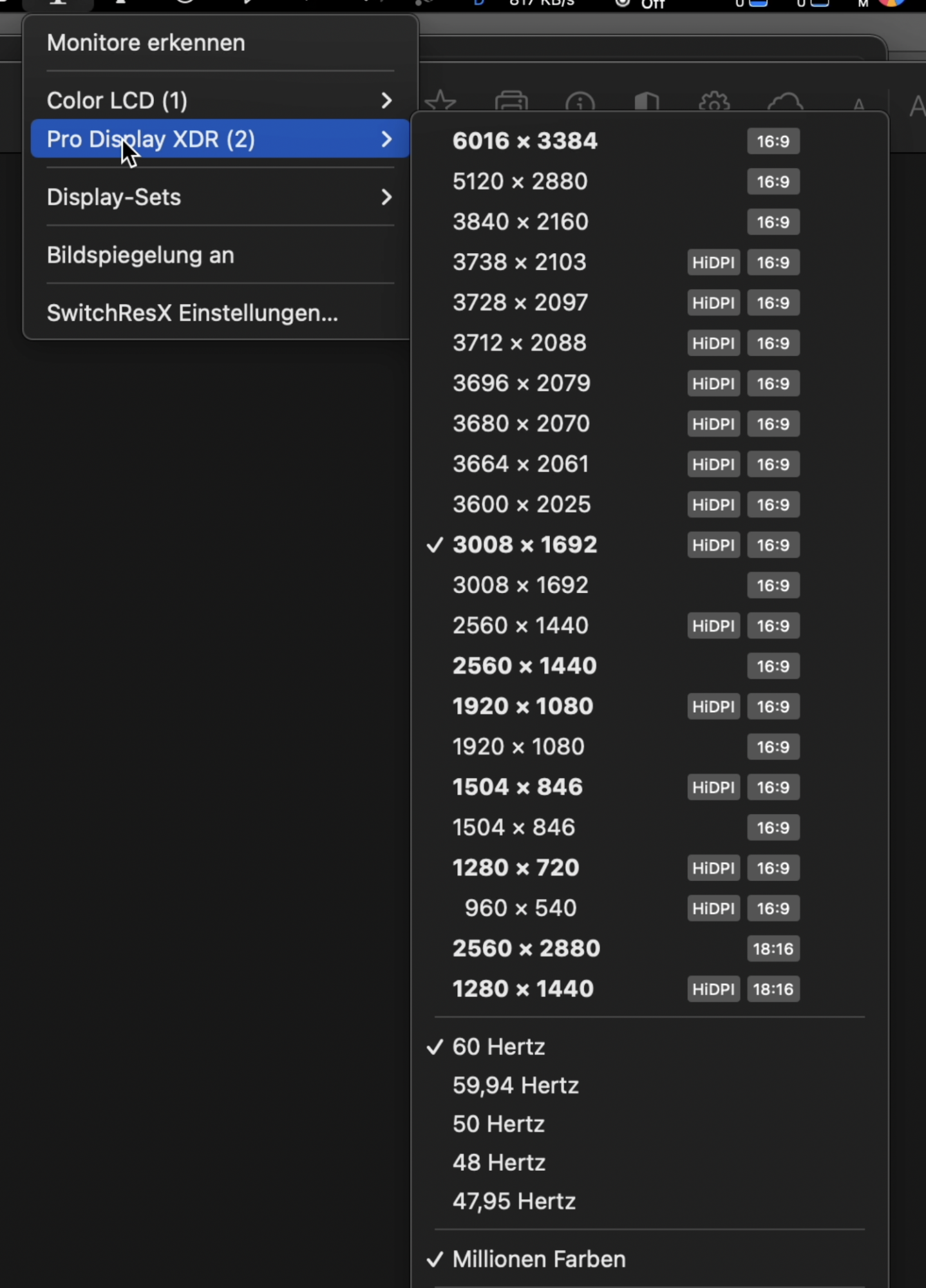Select 3008 × 1692 without HiDPI

tap(649, 585)
